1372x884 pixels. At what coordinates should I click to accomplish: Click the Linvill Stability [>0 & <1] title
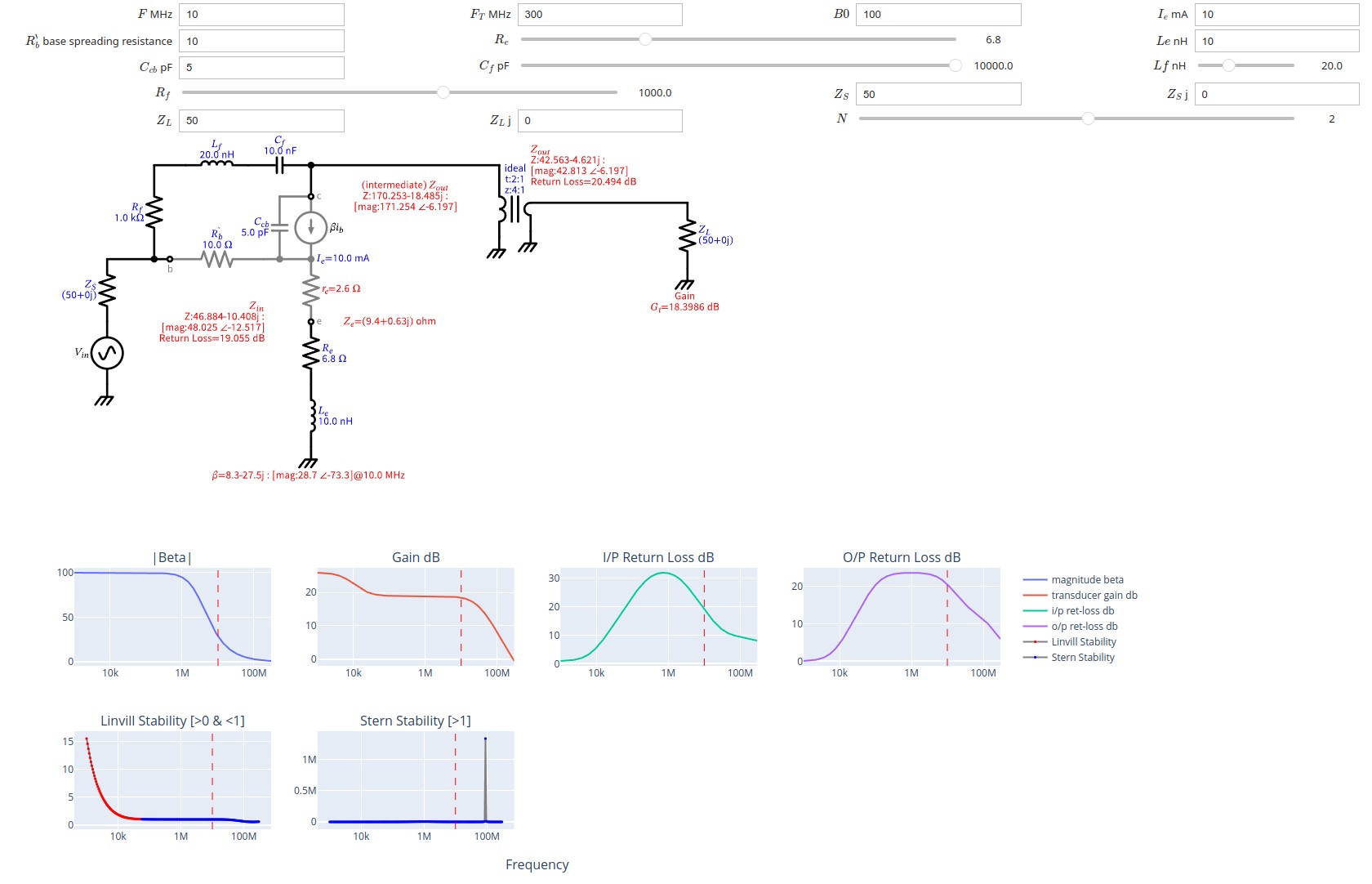point(172,721)
